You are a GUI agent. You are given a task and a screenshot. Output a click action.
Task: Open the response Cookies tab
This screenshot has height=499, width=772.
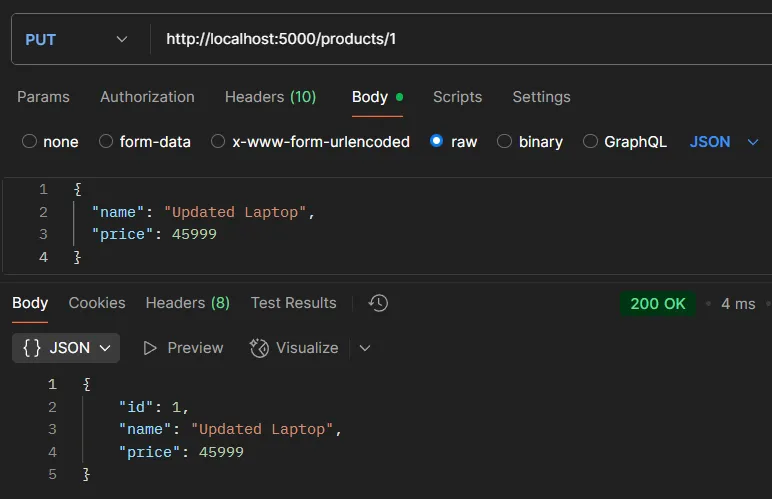(x=97, y=303)
